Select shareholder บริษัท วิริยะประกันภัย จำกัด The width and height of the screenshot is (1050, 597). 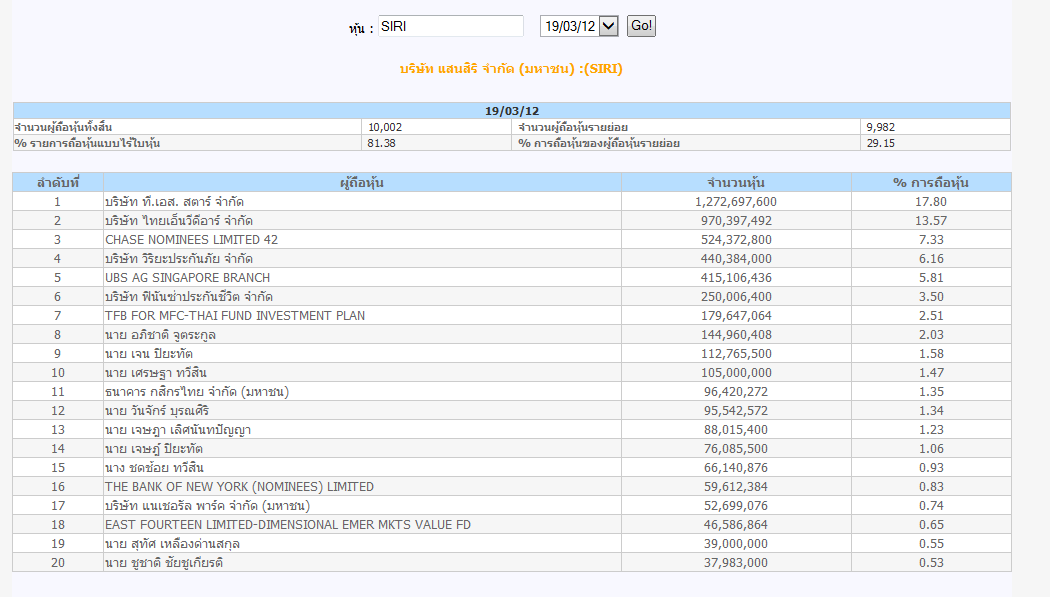179,259
